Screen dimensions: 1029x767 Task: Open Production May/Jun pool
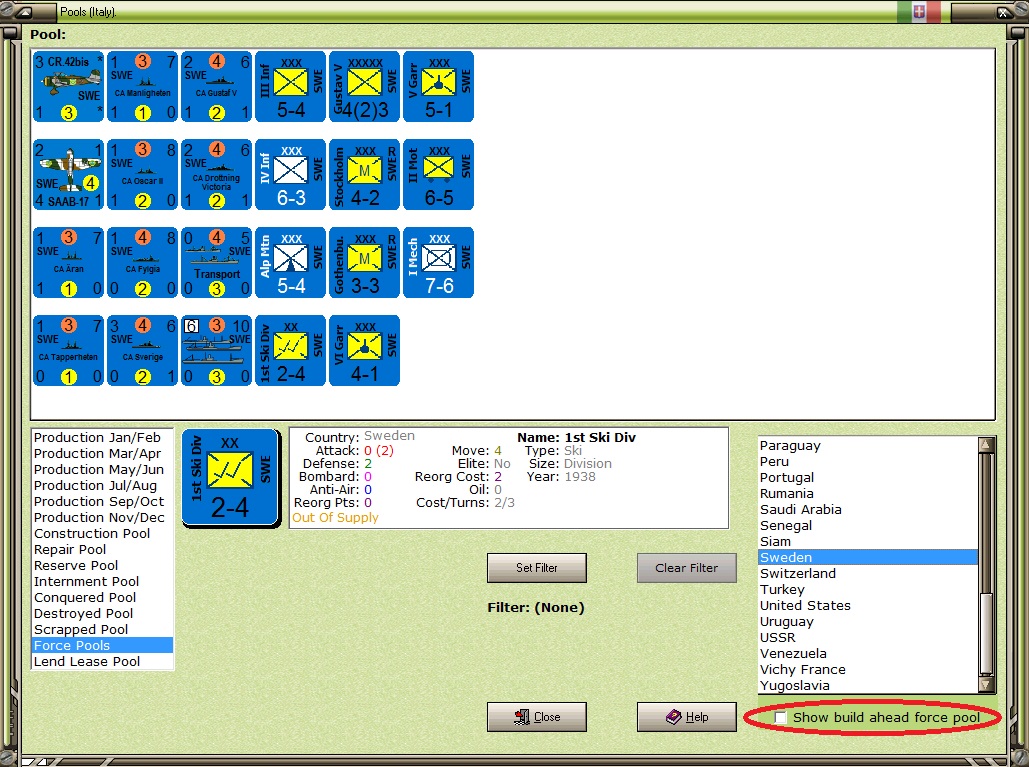pyautogui.click(x=102, y=470)
